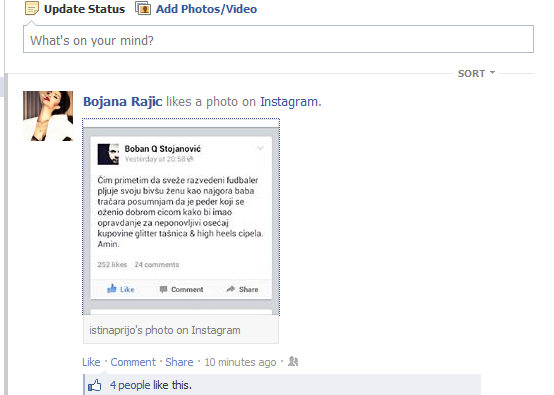Select the "24 comments" count in the embedded post
The height and width of the screenshot is (395, 554).
tap(157, 264)
